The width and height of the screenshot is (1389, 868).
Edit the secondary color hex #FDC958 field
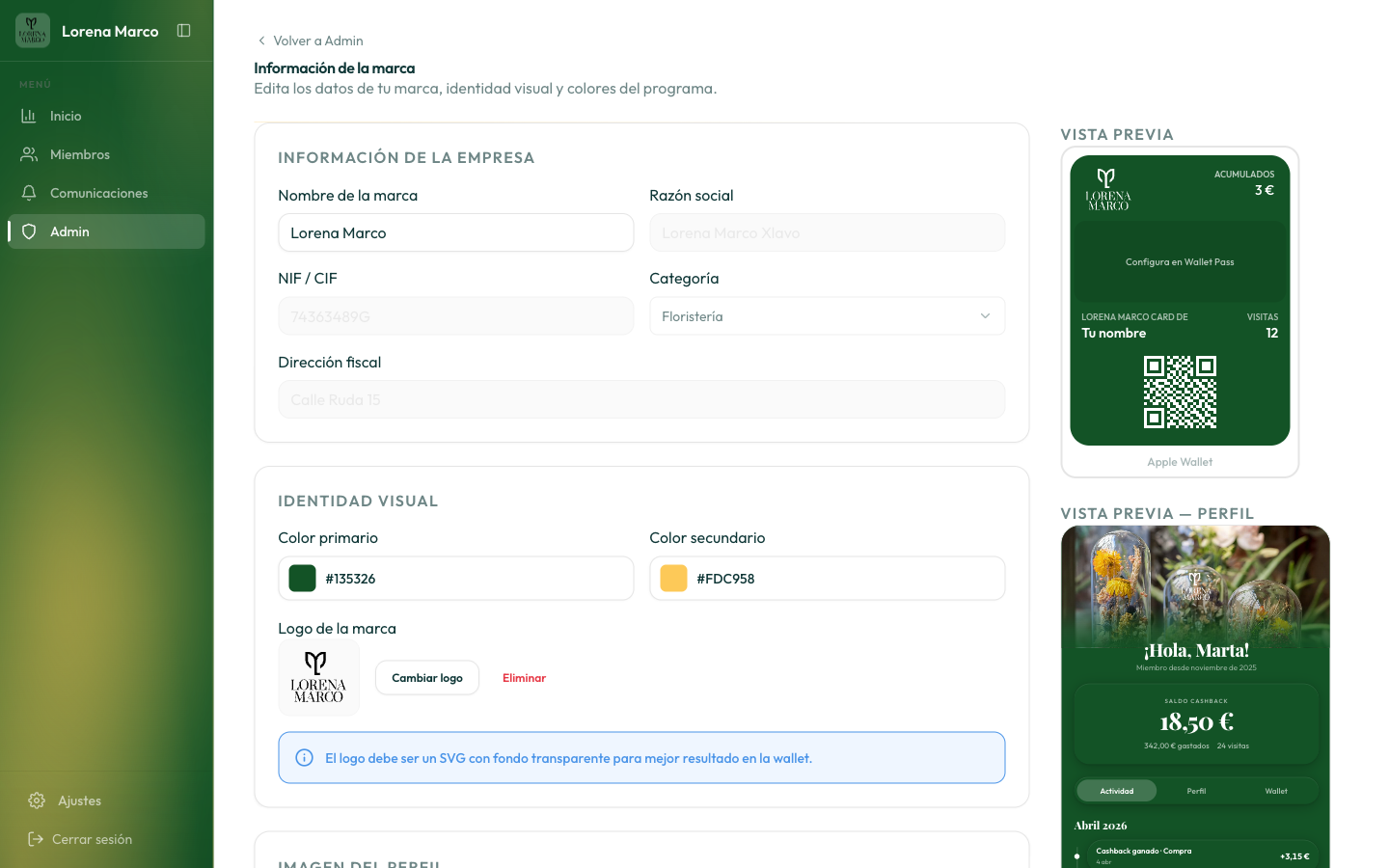827,579
